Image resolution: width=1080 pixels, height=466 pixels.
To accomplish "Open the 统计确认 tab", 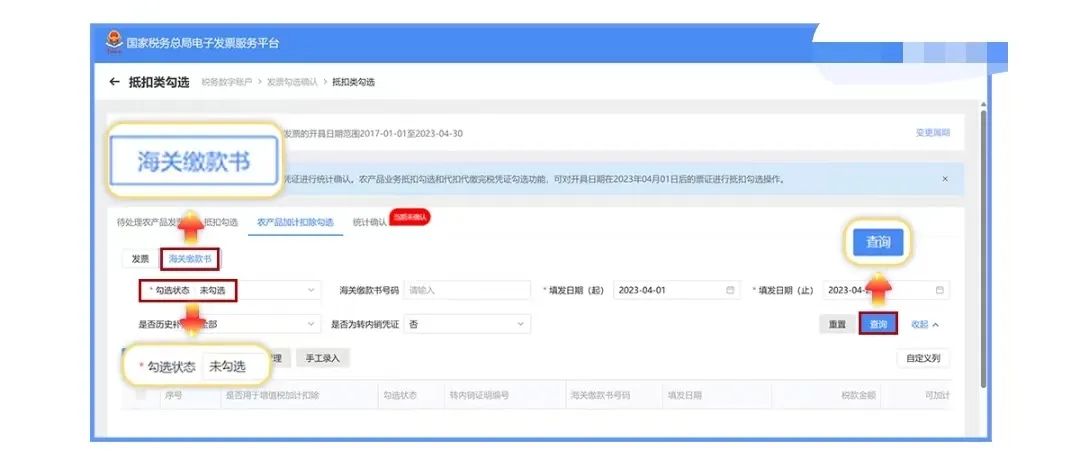I will (x=370, y=222).
